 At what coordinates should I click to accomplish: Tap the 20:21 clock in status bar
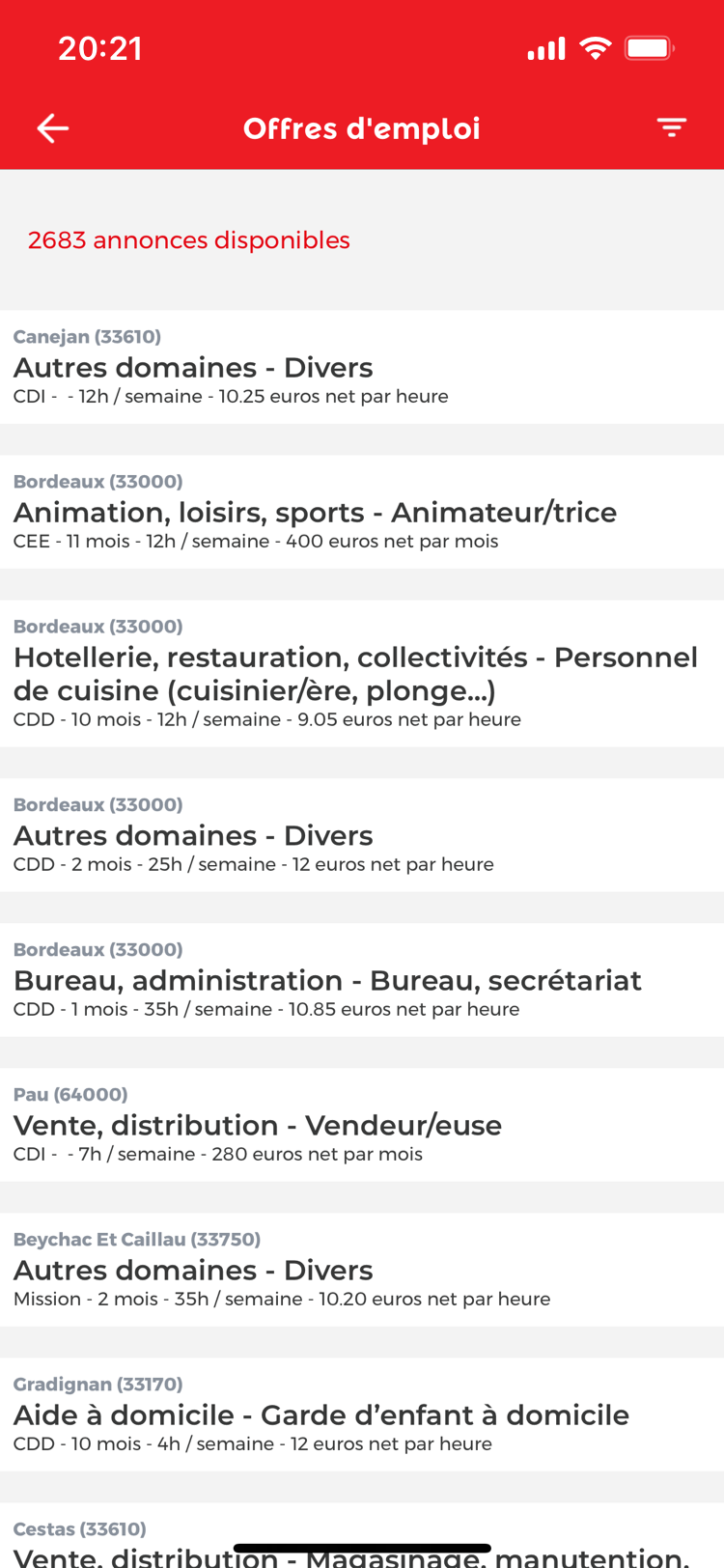pos(100,48)
